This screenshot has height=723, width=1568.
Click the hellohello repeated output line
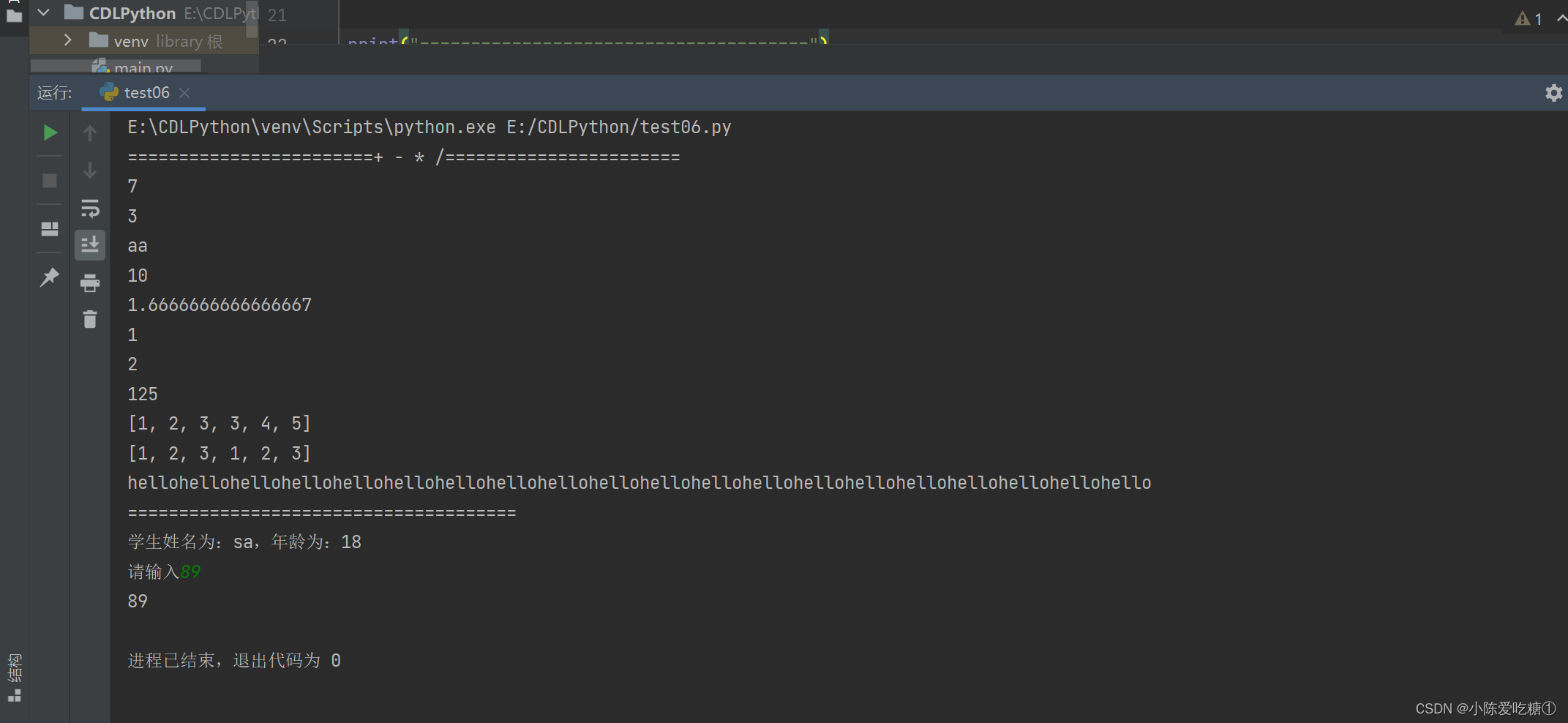click(x=639, y=483)
